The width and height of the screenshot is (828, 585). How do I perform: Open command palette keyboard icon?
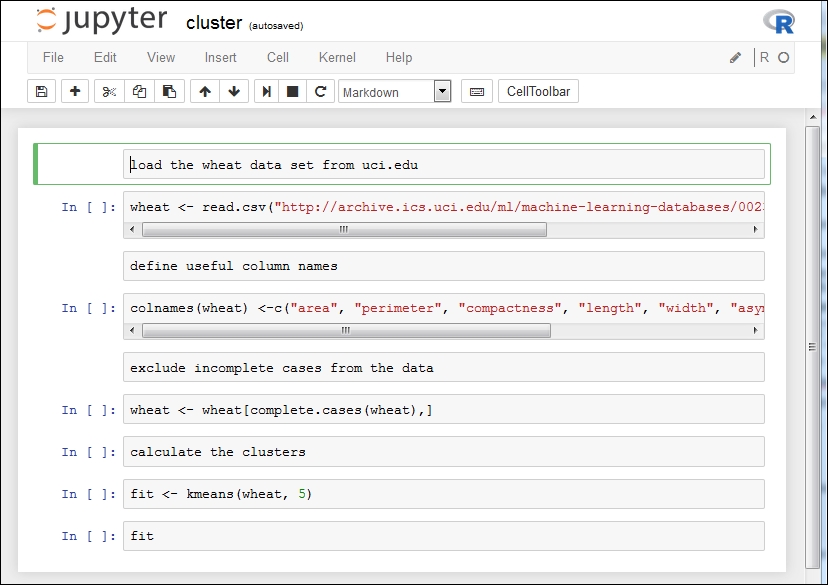coord(477,91)
